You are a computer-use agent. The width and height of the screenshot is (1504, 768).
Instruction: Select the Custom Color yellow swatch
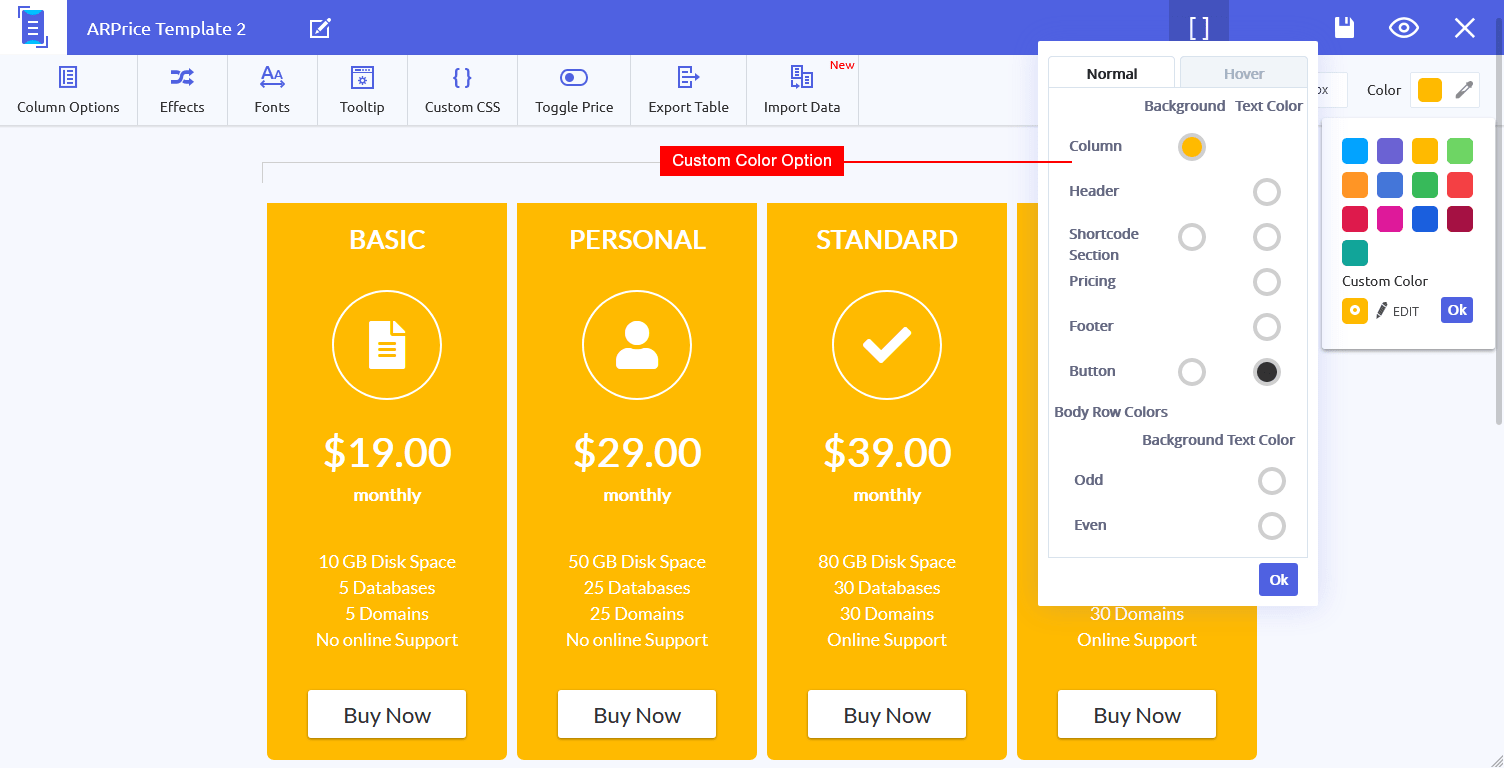point(1355,311)
